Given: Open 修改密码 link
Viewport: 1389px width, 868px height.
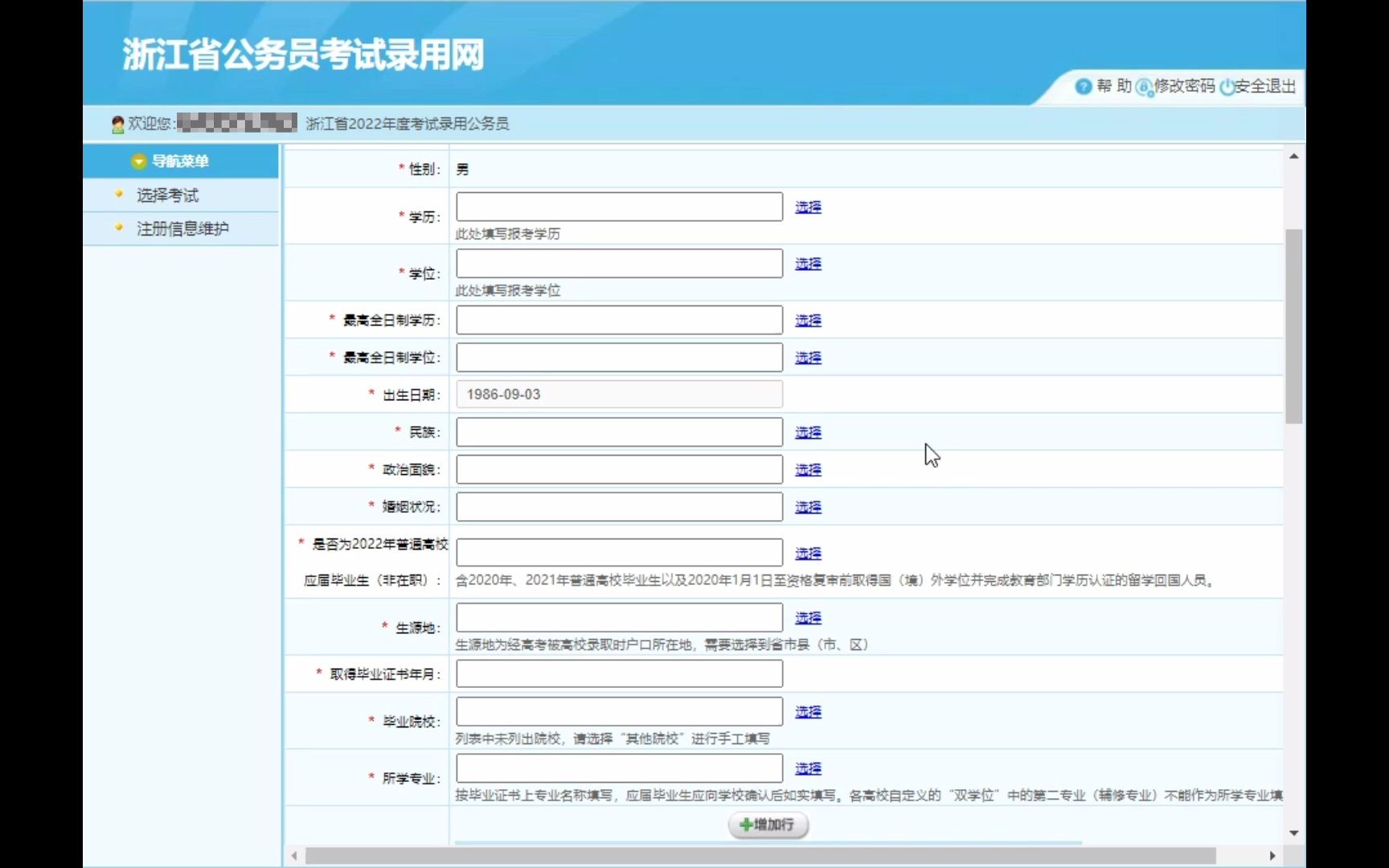Looking at the screenshot, I should click(1184, 86).
